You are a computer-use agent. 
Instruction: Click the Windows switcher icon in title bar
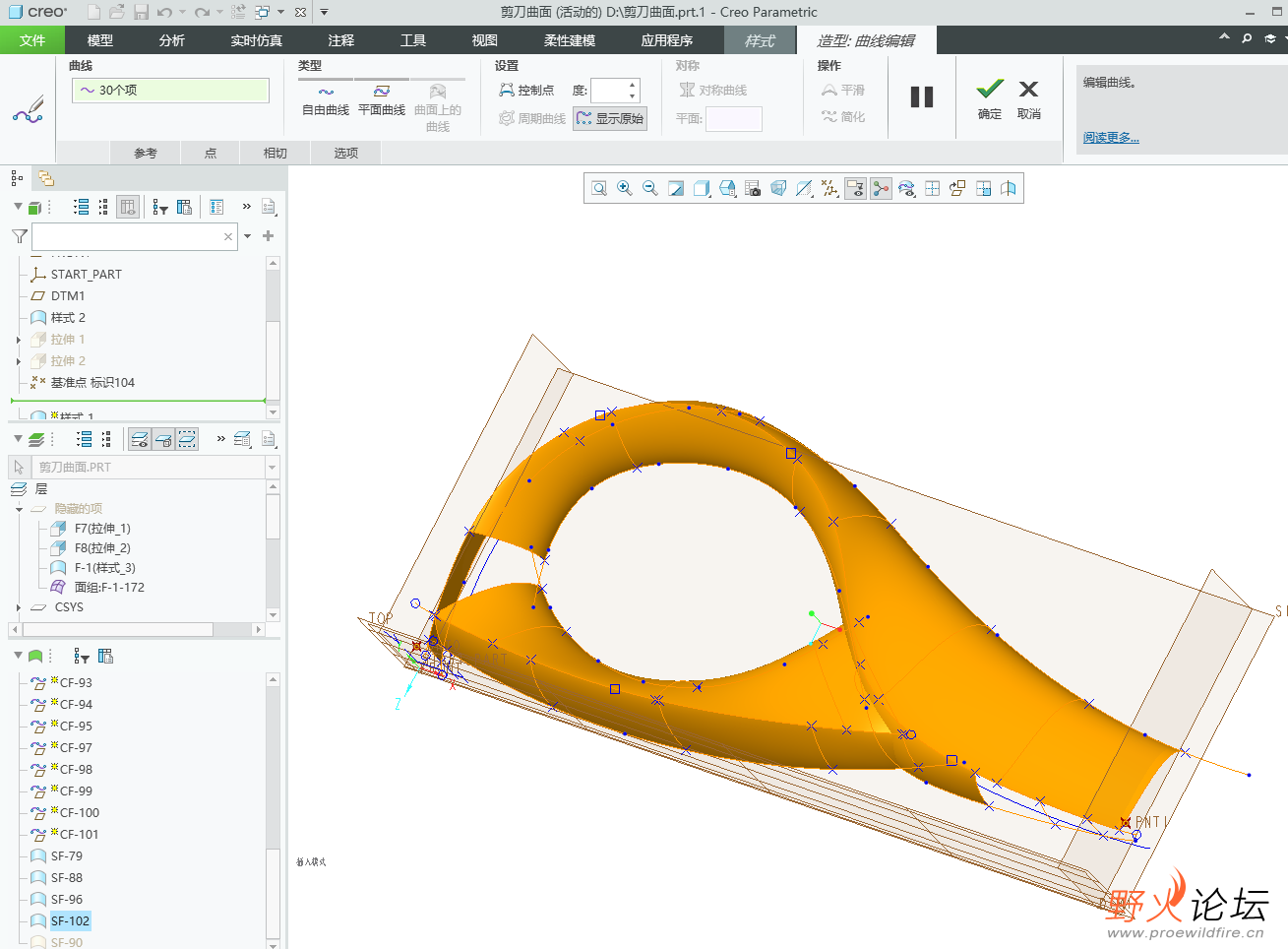263,12
